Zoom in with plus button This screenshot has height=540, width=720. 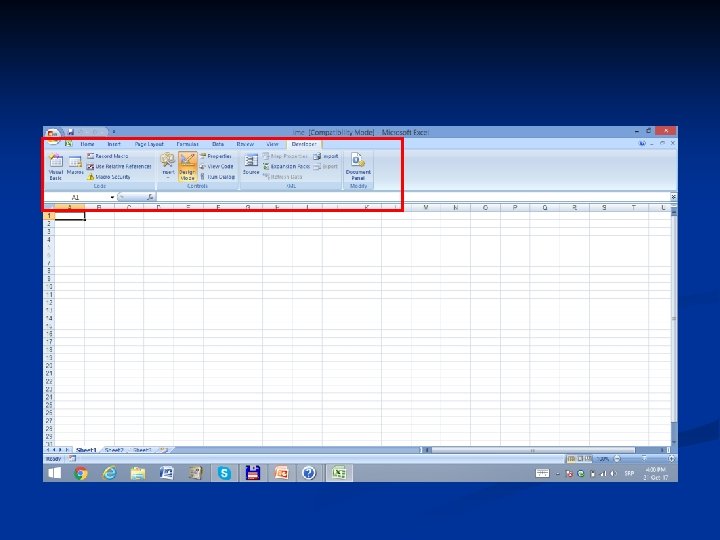671,459
